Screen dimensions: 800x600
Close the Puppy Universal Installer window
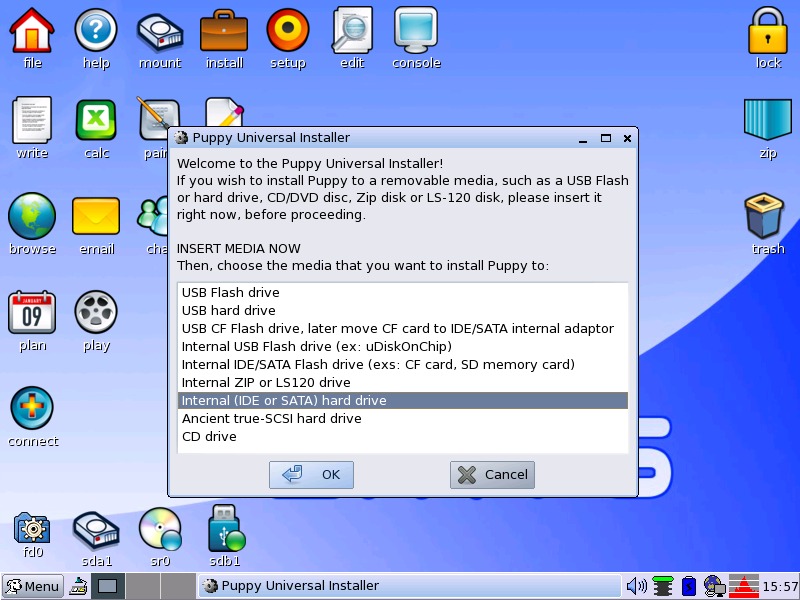[x=628, y=138]
